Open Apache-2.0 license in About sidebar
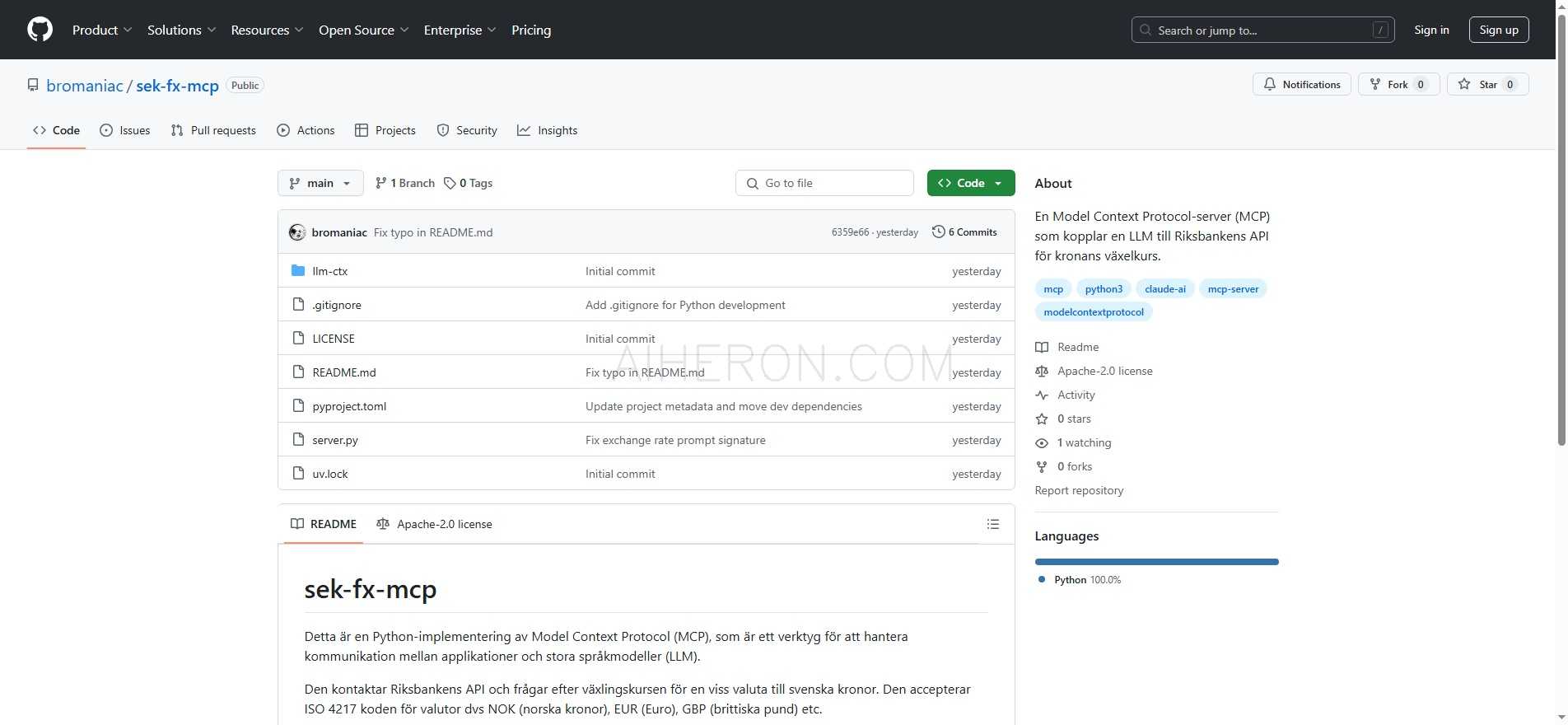The width and height of the screenshot is (1568, 725). pyautogui.click(x=1094, y=371)
